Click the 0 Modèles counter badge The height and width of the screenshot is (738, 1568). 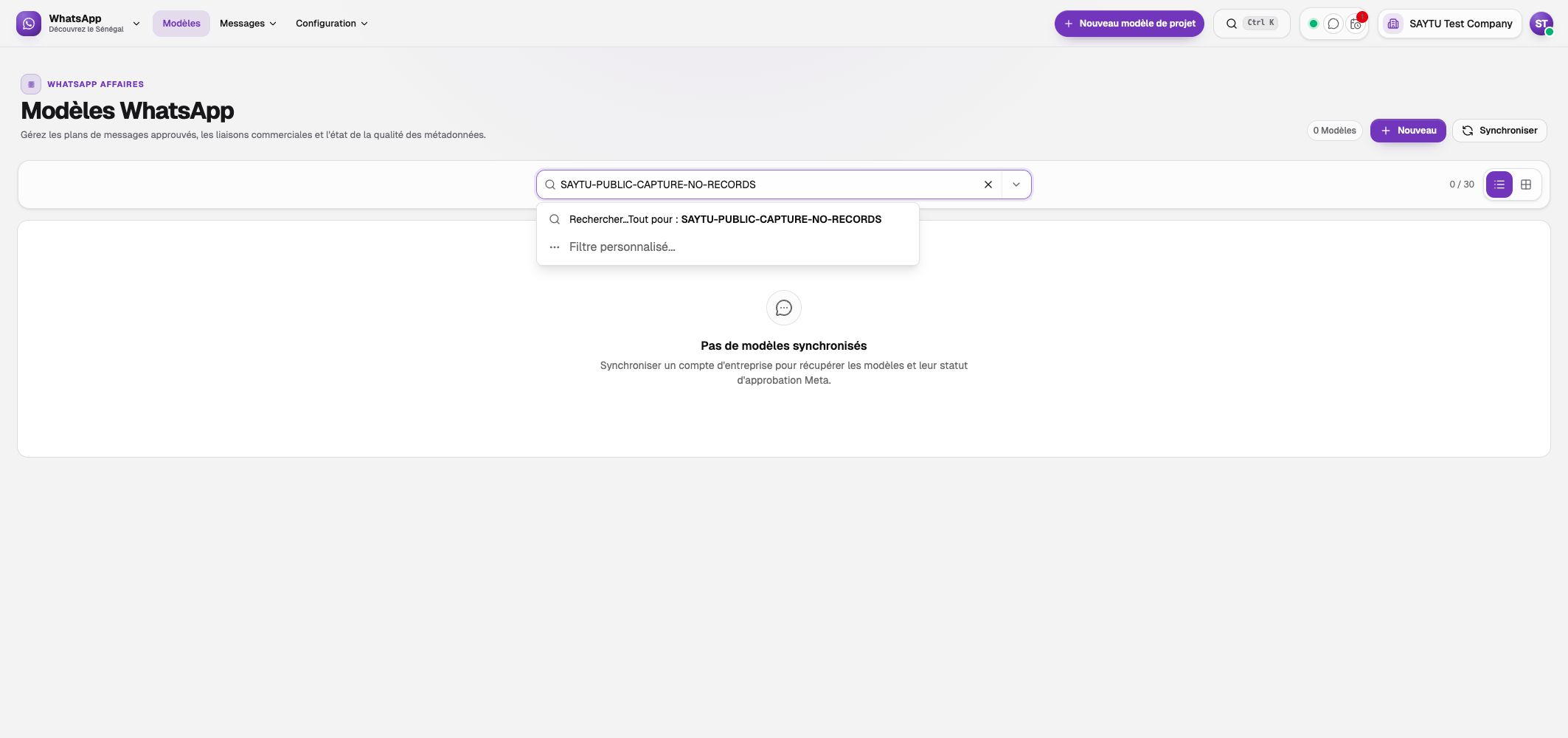point(1334,131)
